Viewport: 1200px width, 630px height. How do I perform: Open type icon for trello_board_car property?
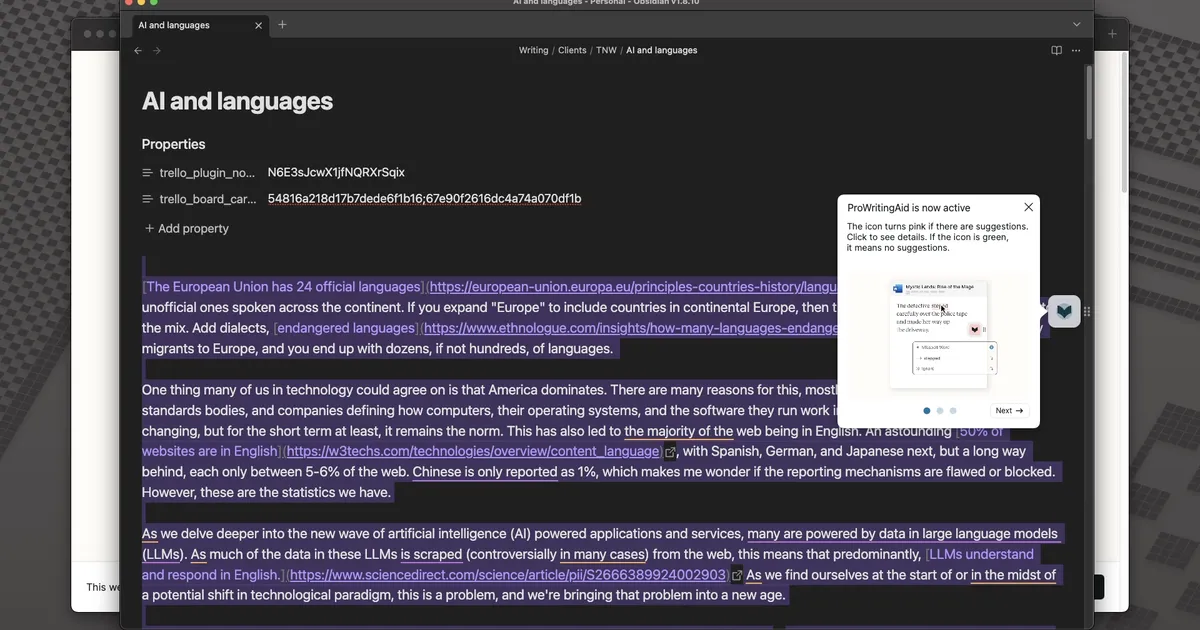tap(148, 199)
